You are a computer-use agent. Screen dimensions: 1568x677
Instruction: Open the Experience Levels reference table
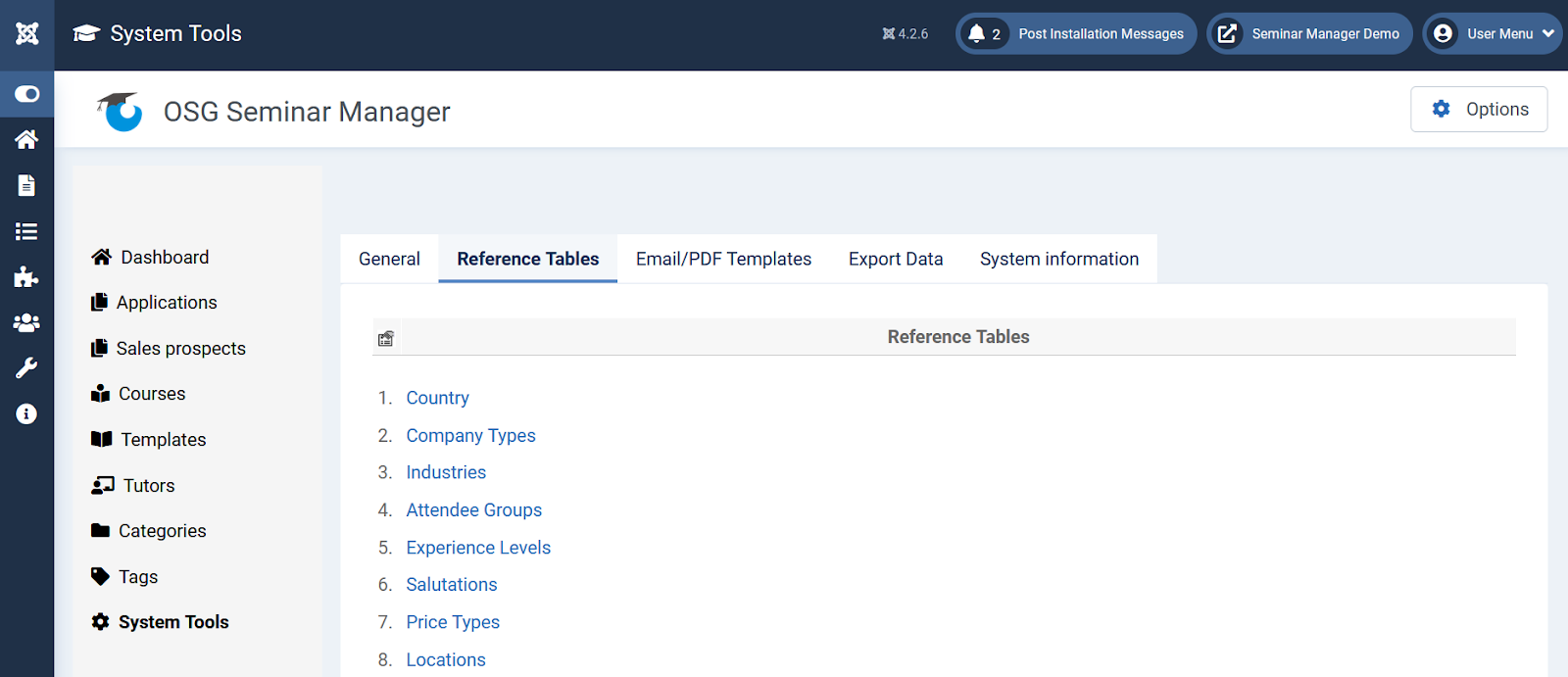478,547
